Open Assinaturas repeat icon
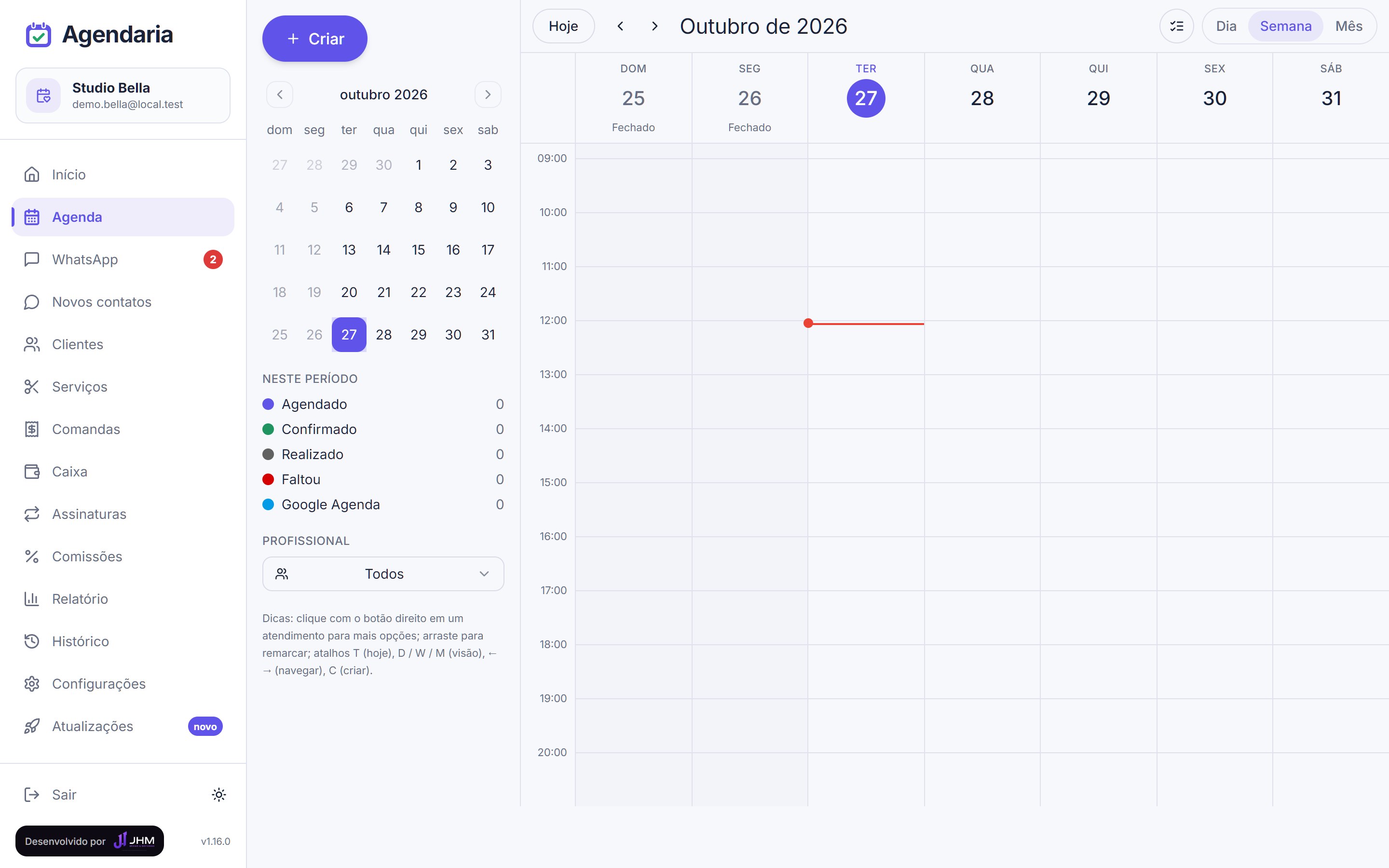 31,514
